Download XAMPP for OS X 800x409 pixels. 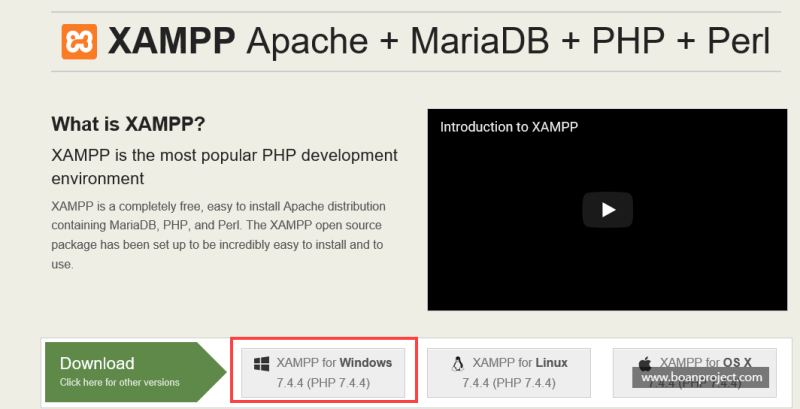click(694, 373)
